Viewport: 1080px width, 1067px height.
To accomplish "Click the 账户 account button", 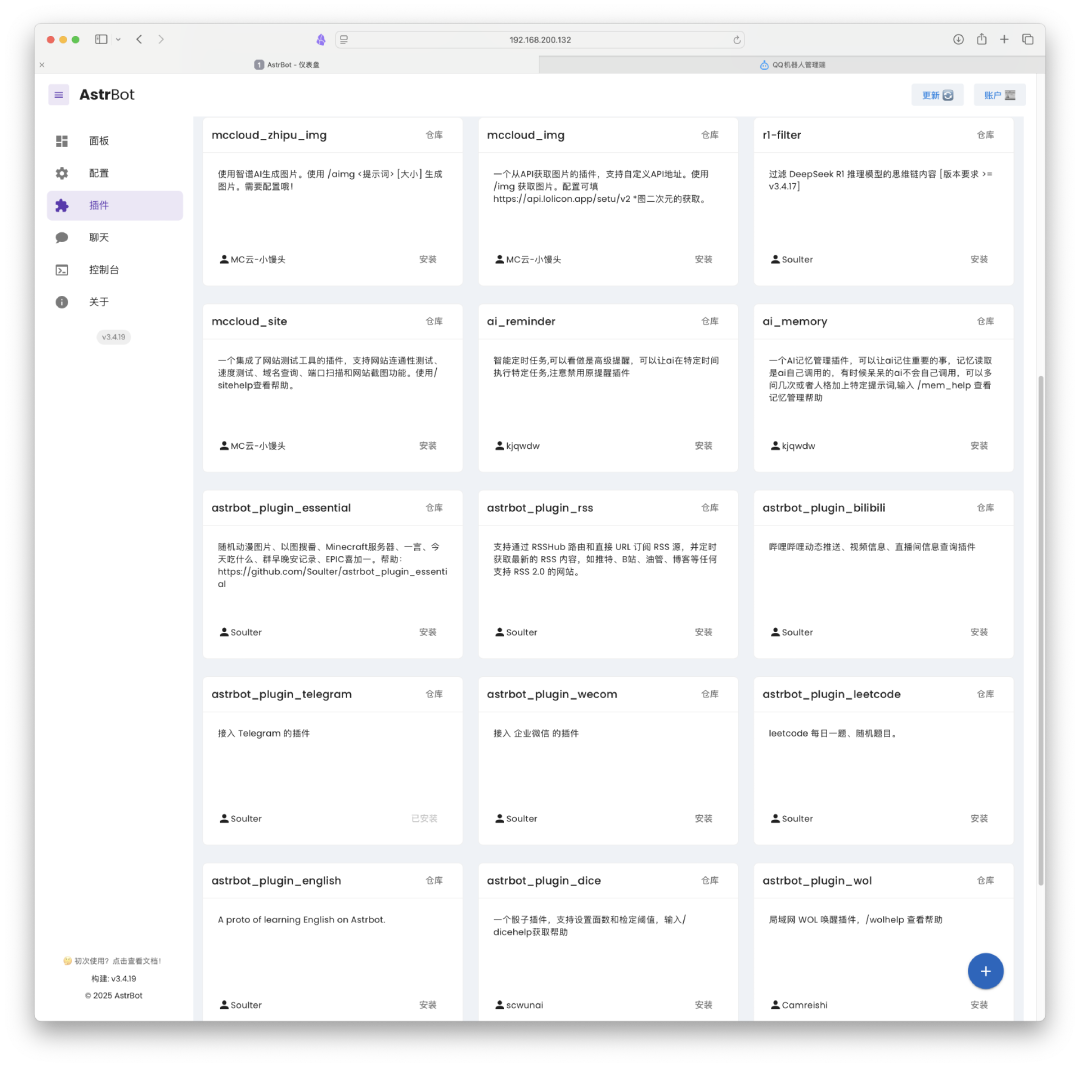I will point(999,95).
